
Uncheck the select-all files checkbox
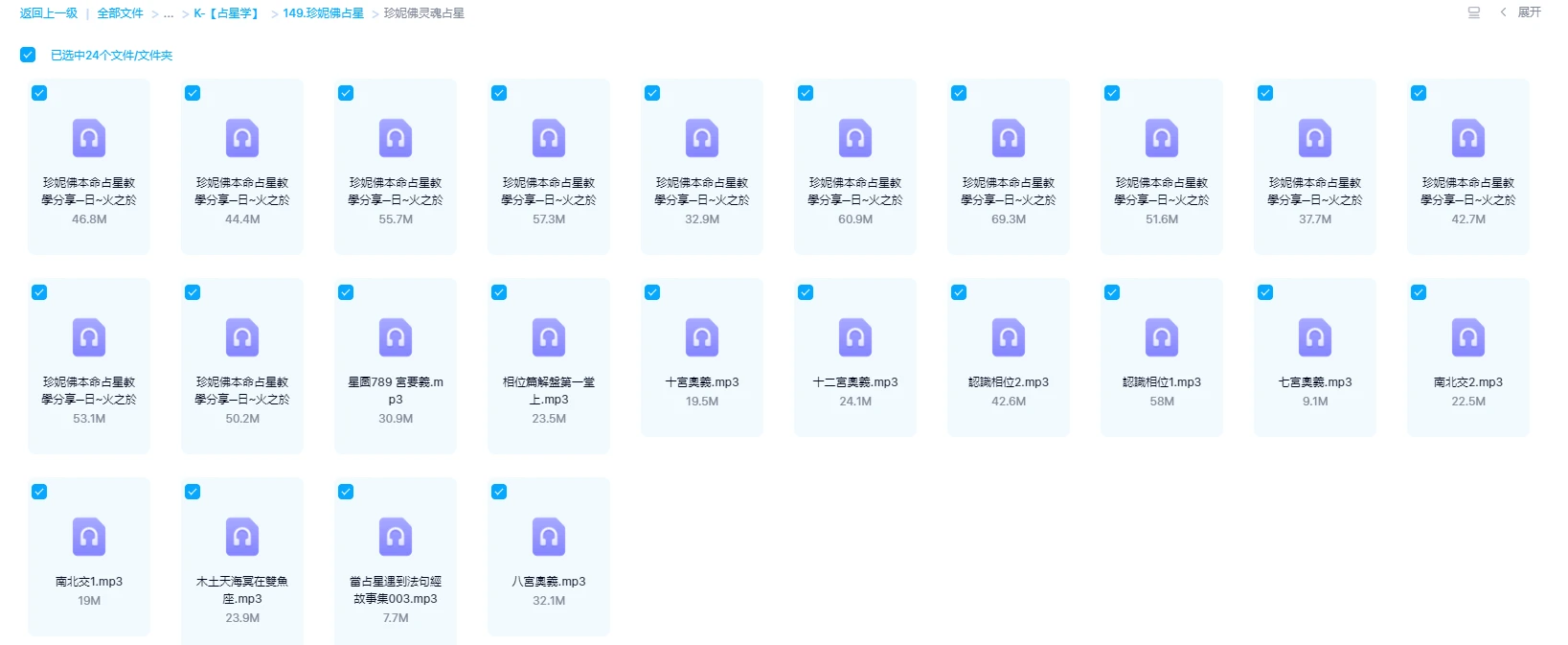point(28,55)
